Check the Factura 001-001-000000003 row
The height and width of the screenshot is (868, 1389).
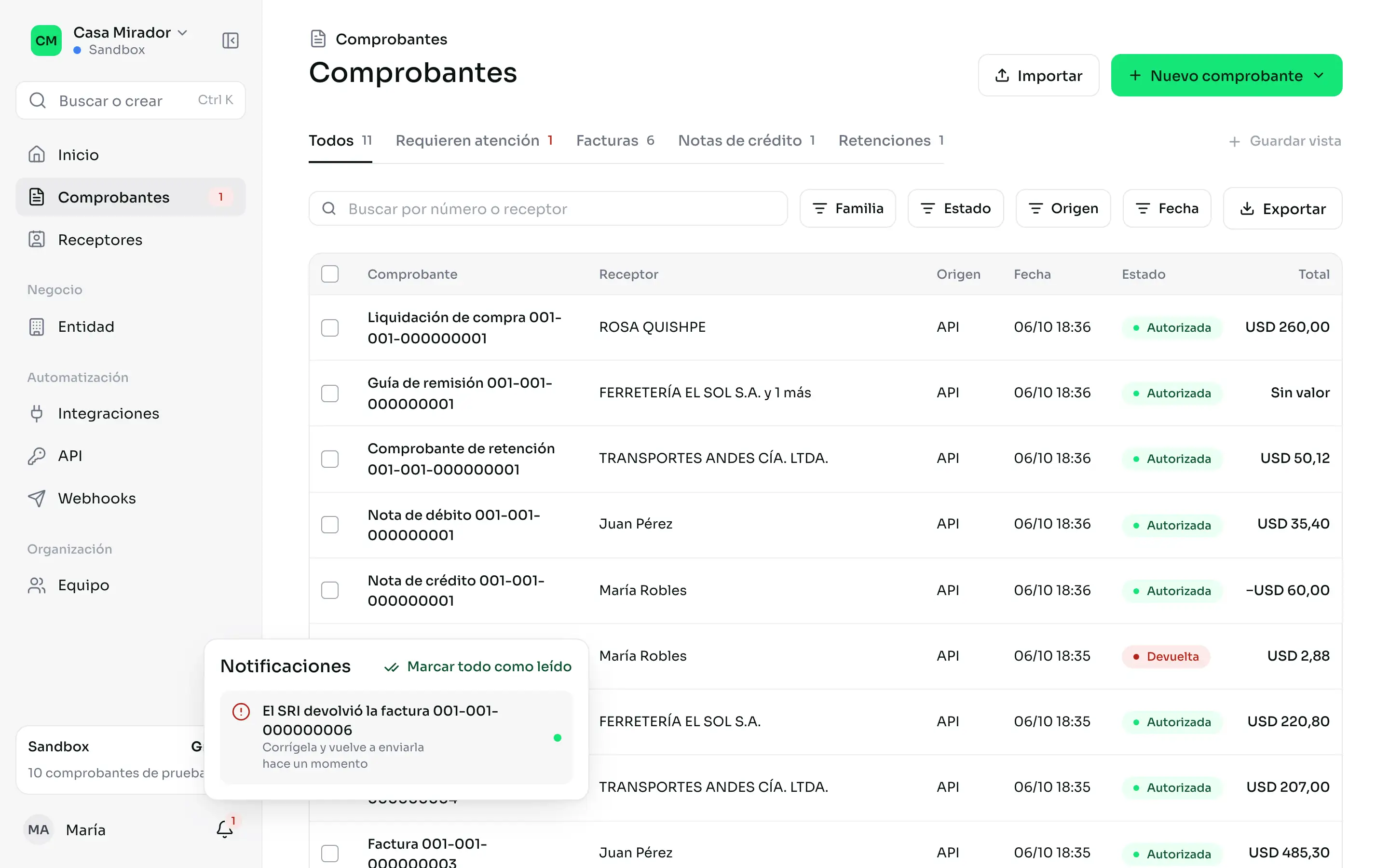click(x=330, y=853)
